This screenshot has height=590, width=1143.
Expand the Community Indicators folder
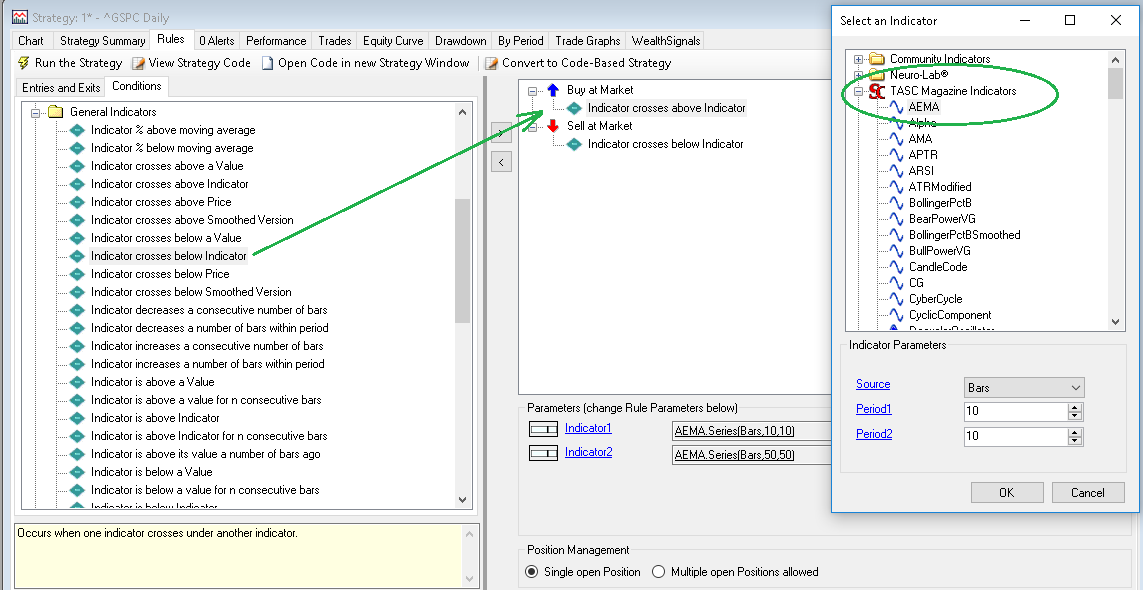858,59
